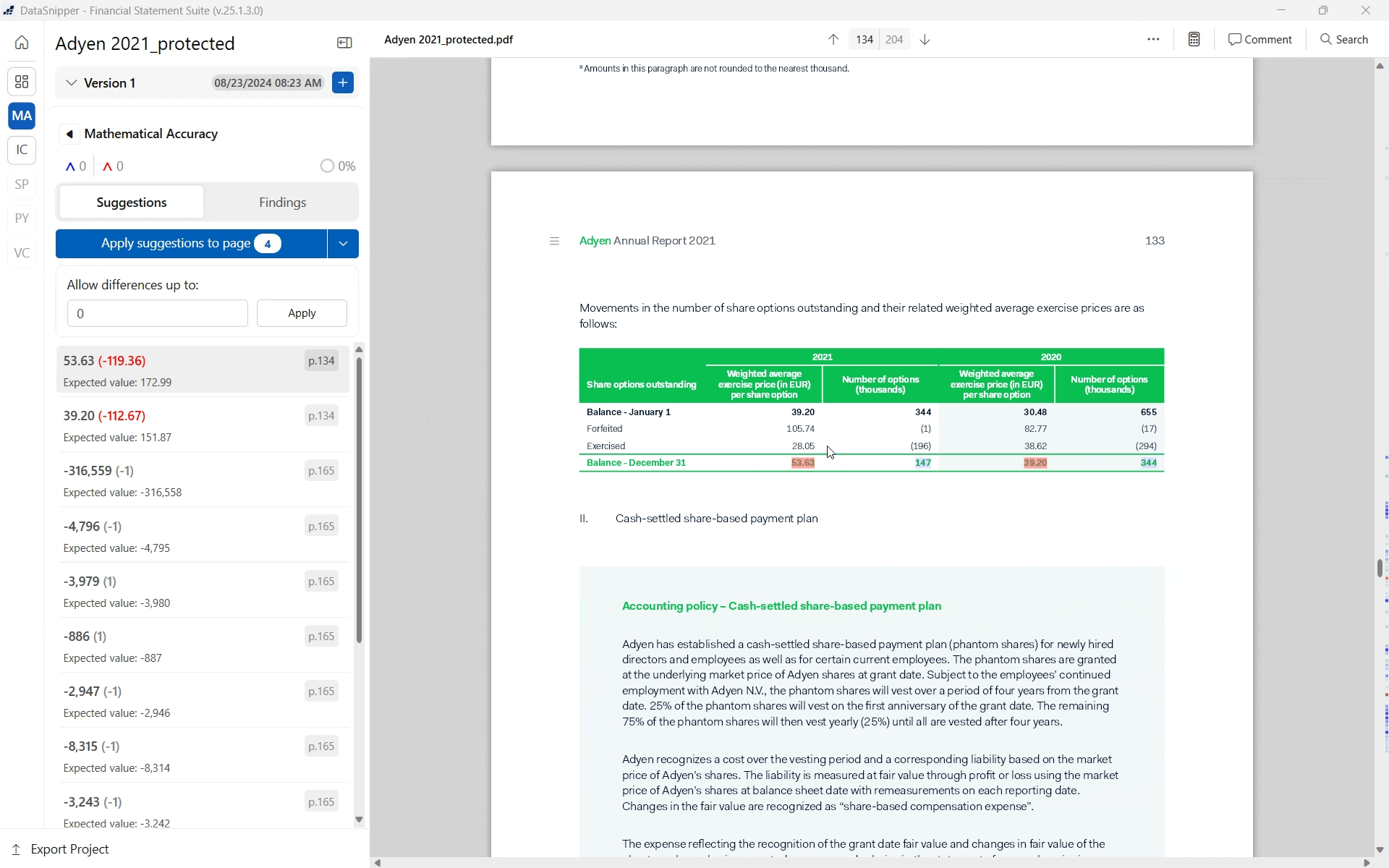Open the IC consistency check tool
Viewport: 1389px width, 868px height.
pyautogui.click(x=21, y=150)
